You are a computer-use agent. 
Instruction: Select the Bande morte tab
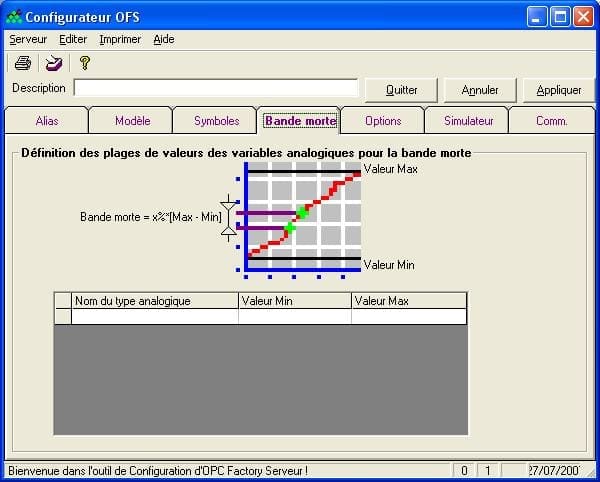pos(300,121)
